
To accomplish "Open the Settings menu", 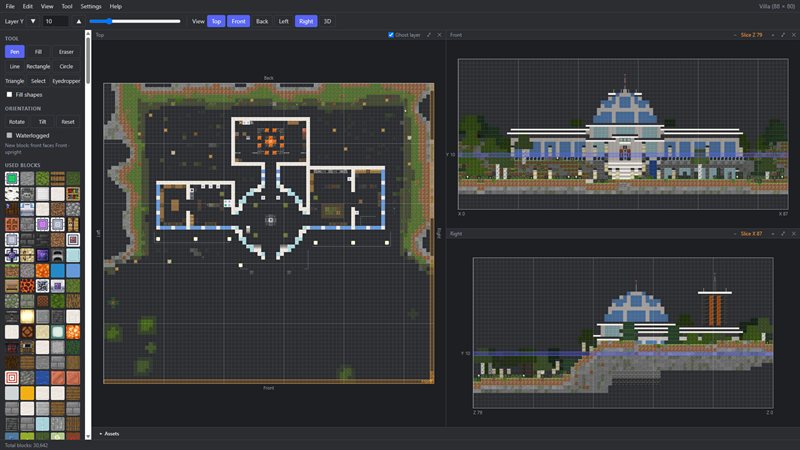I will tap(91, 7).
